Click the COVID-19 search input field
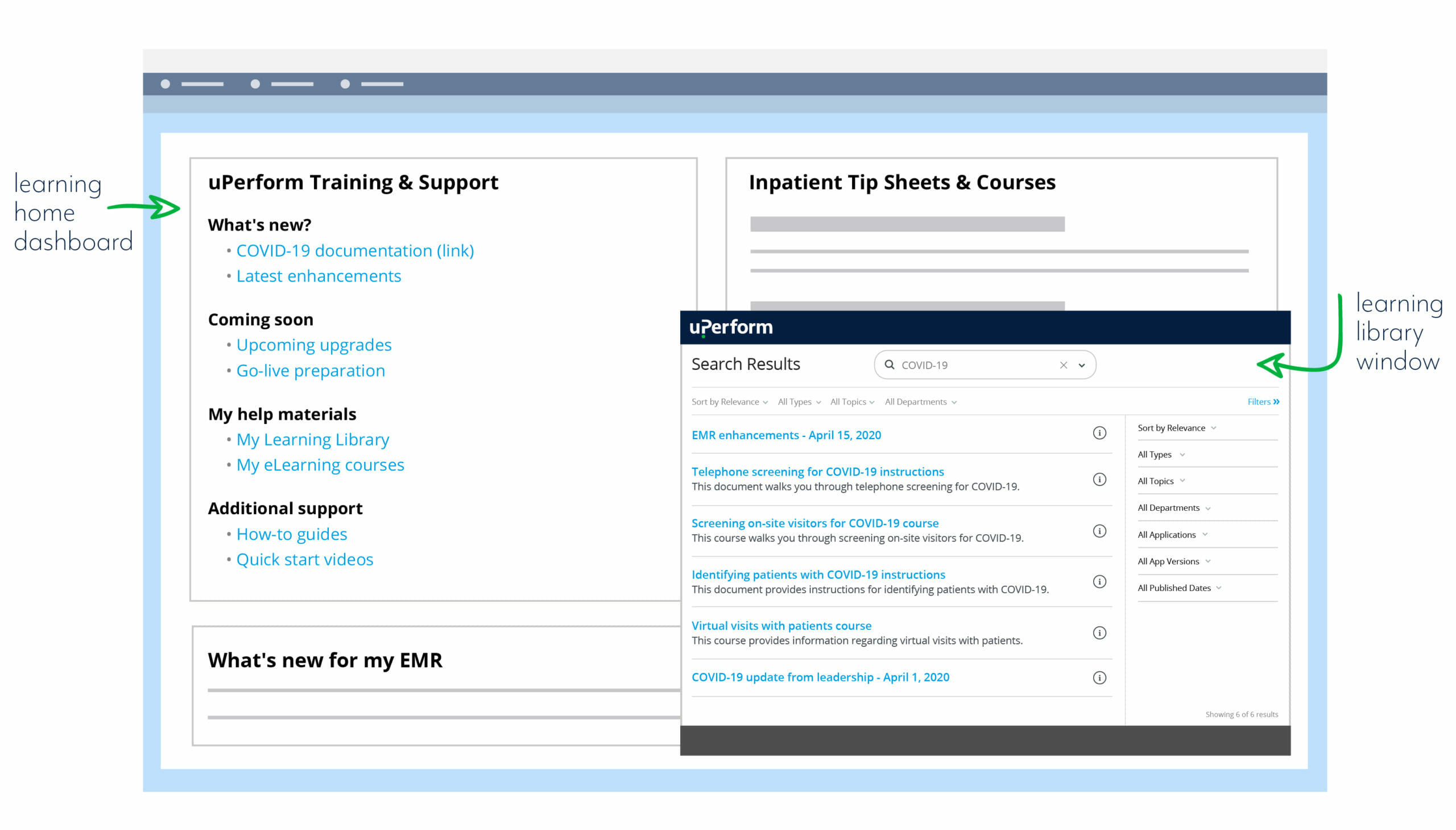 pyautogui.click(x=984, y=365)
